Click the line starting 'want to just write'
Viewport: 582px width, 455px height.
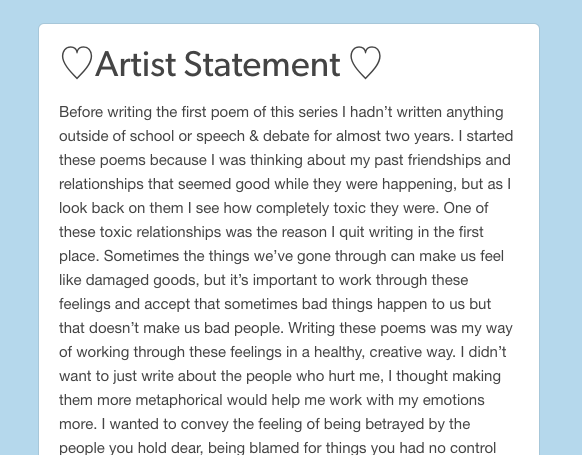[280, 376]
